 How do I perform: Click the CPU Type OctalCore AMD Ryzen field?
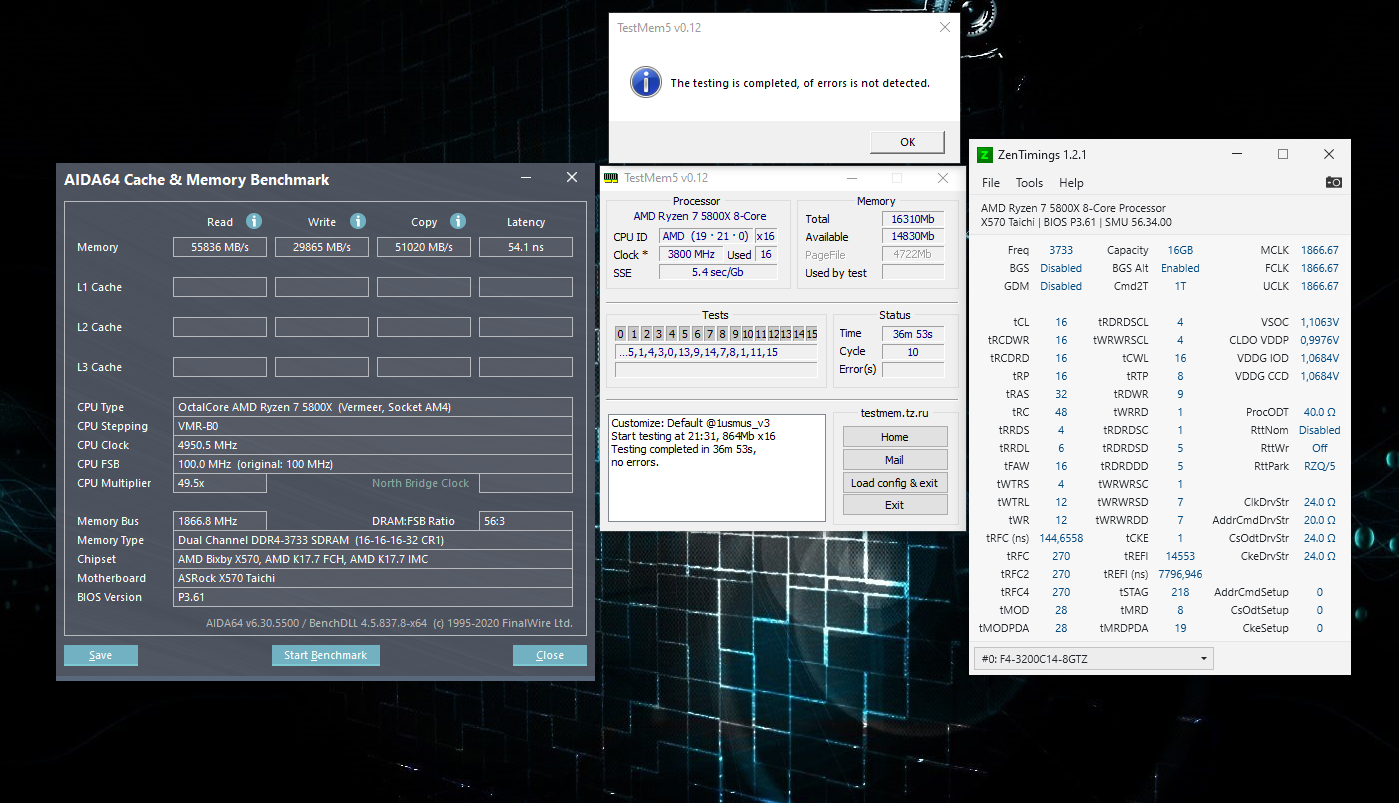pyautogui.click(x=373, y=407)
